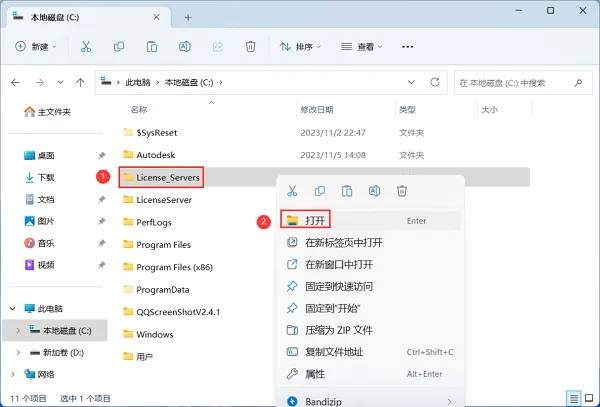The image size is (600, 407).
Task: Click 此电脑 in the address bar
Action: 138,83
